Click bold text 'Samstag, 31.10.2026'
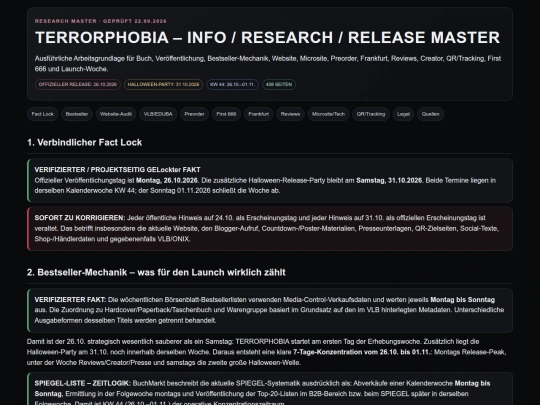This screenshot has width=540, height=405. tap(389, 180)
